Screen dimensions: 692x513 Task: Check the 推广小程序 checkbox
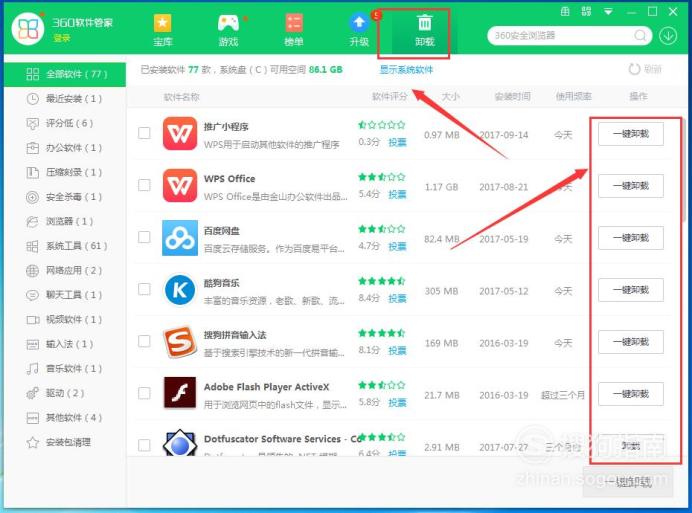(144, 133)
